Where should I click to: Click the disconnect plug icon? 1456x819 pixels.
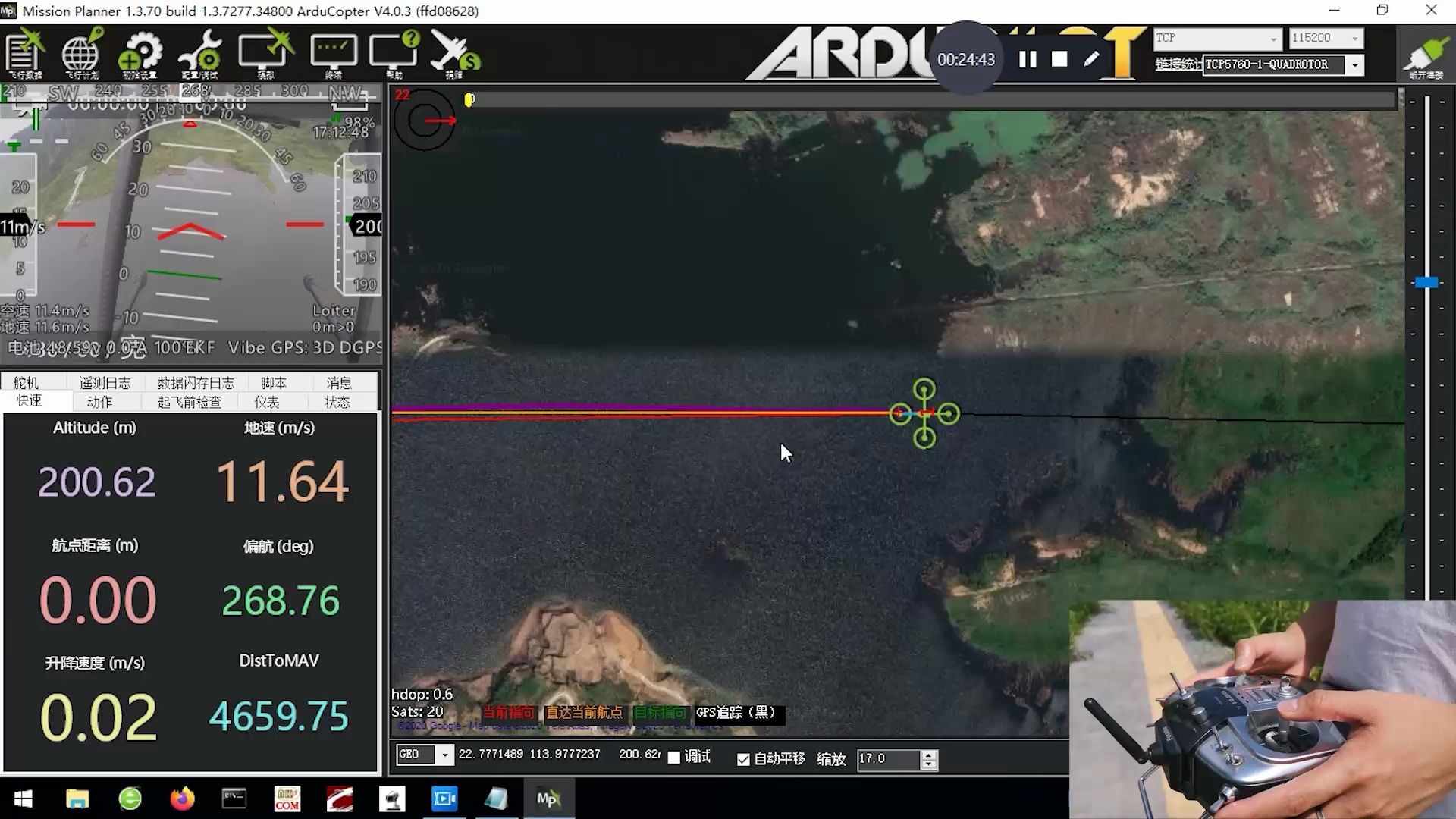(1426, 55)
